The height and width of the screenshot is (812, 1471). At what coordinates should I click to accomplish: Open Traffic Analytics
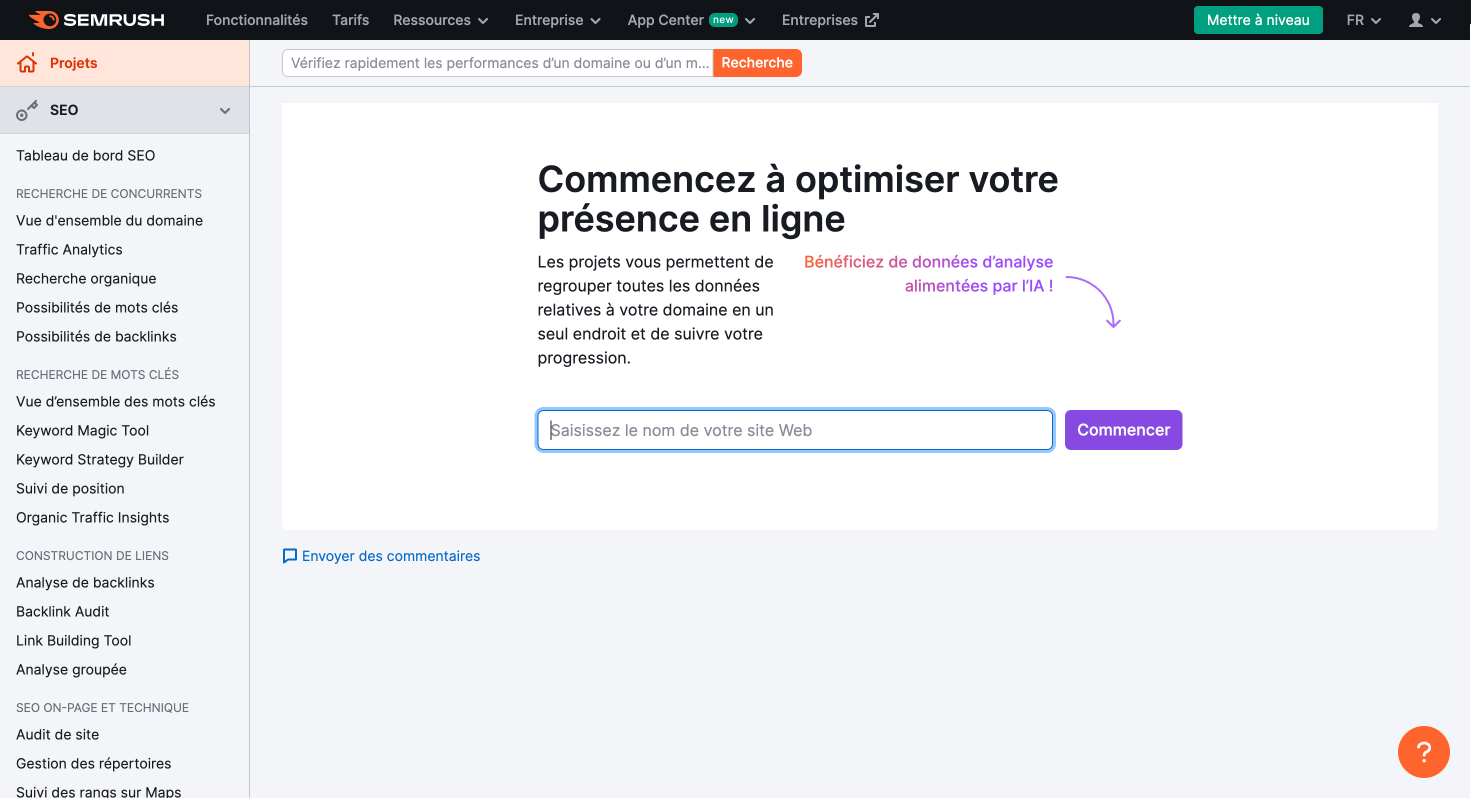coord(69,250)
